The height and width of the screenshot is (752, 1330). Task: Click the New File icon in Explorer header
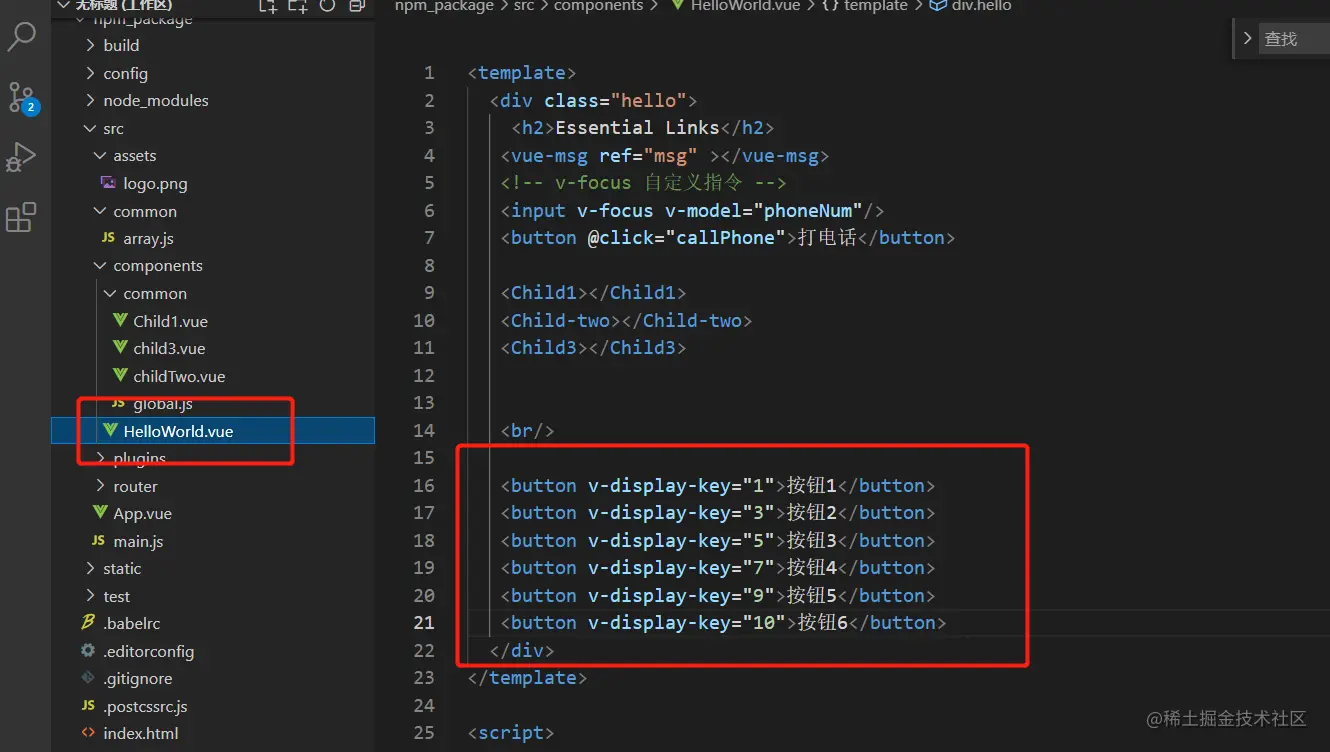coord(267,6)
